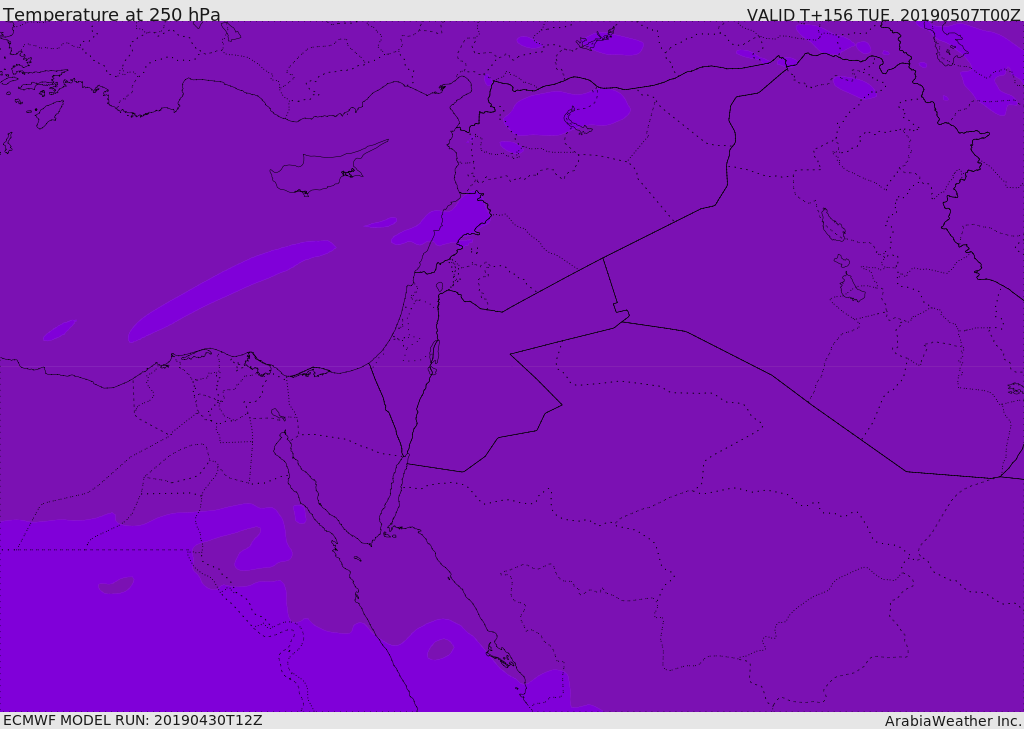Click the Lake Tharthar outline in Iraq
This screenshot has height=729, width=1024.
(832, 225)
